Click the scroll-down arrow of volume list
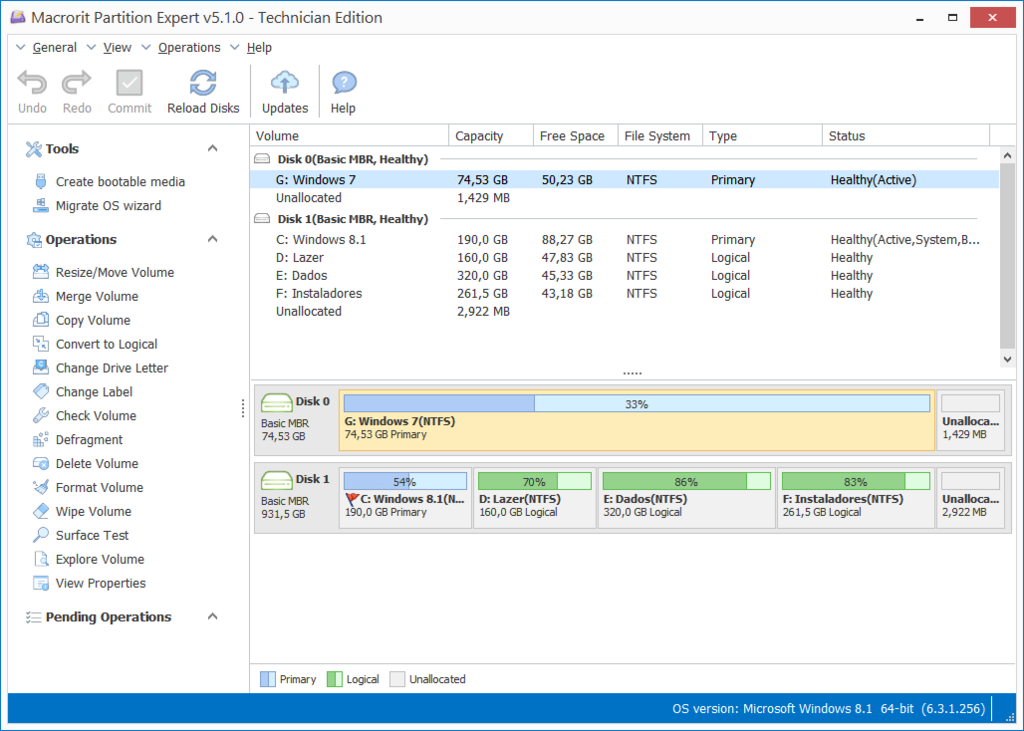This screenshot has width=1024, height=731. point(1007,359)
